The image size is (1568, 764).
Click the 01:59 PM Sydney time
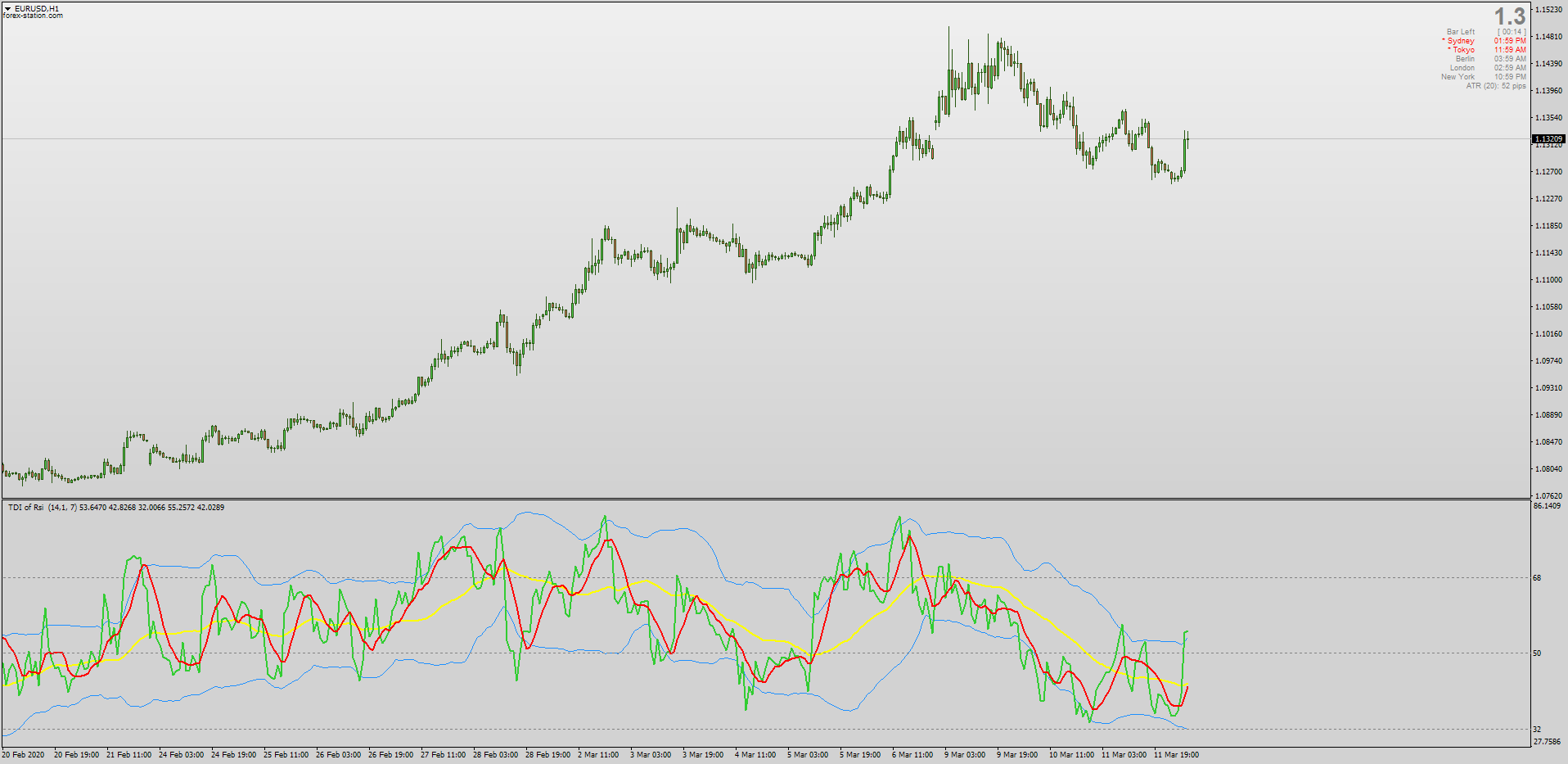(x=1510, y=41)
